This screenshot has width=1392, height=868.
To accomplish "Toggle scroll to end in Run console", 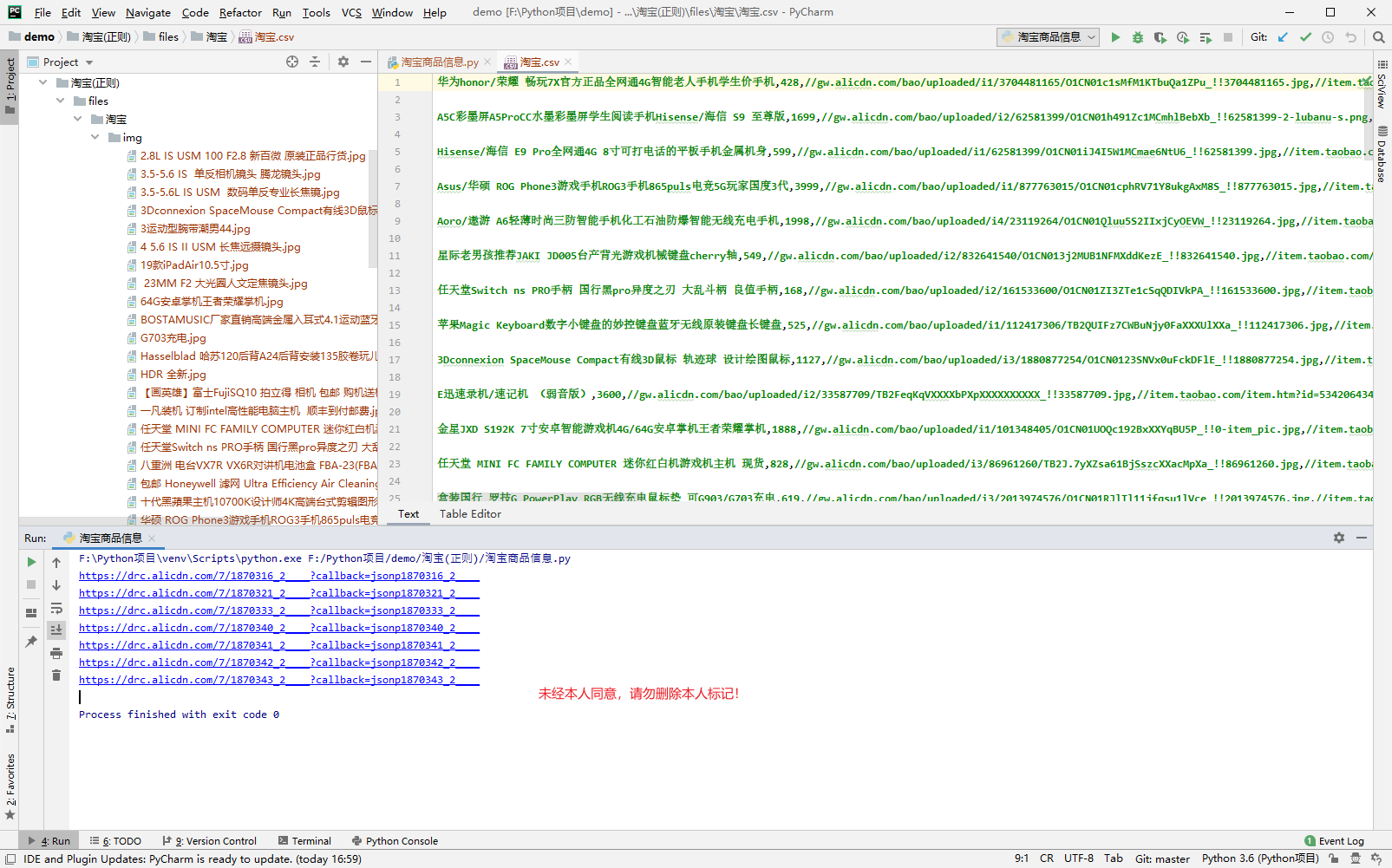I will [56, 630].
